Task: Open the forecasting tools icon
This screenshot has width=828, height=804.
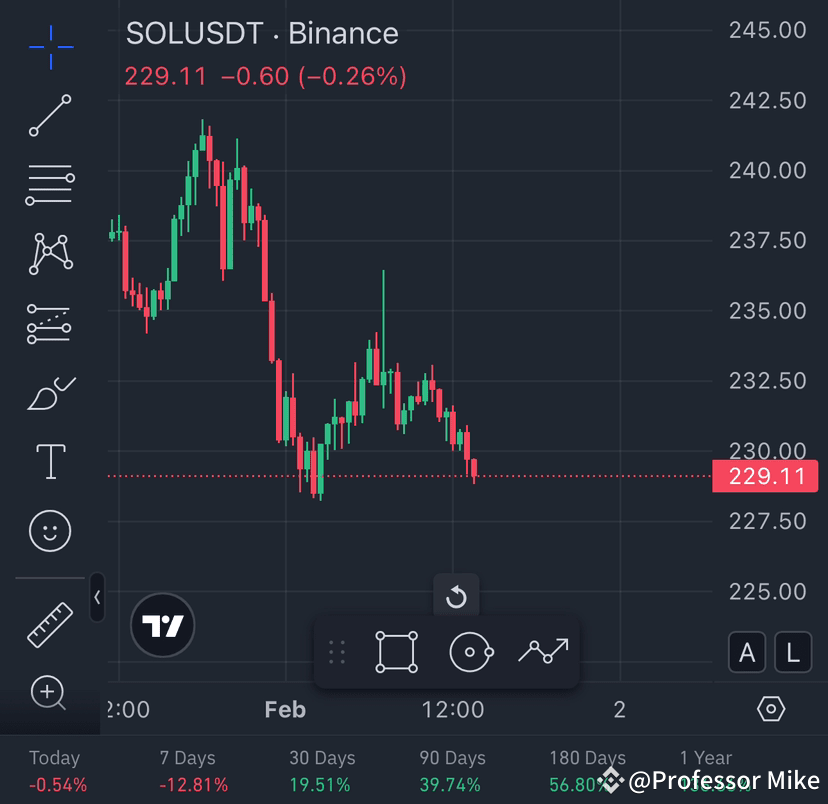Action: click(x=50, y=323)
